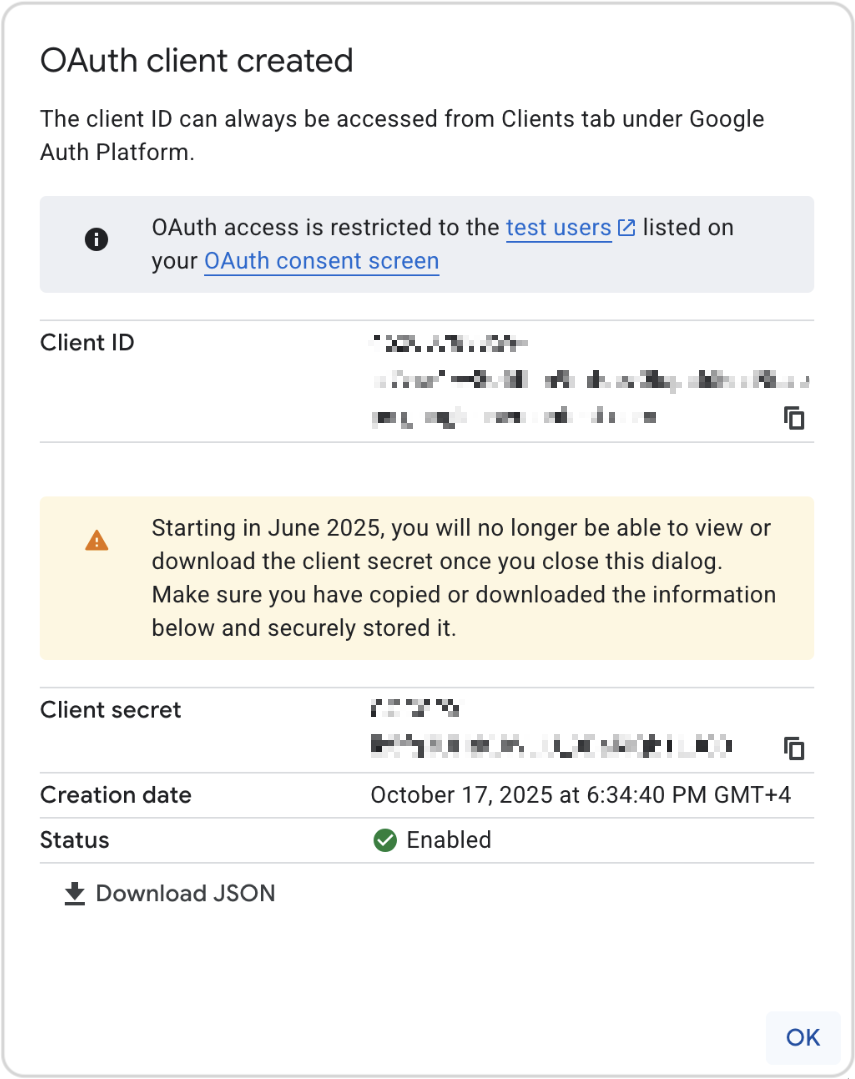Select the OAuth client created dialog title
855x1079 pixels.
point(196,61)
